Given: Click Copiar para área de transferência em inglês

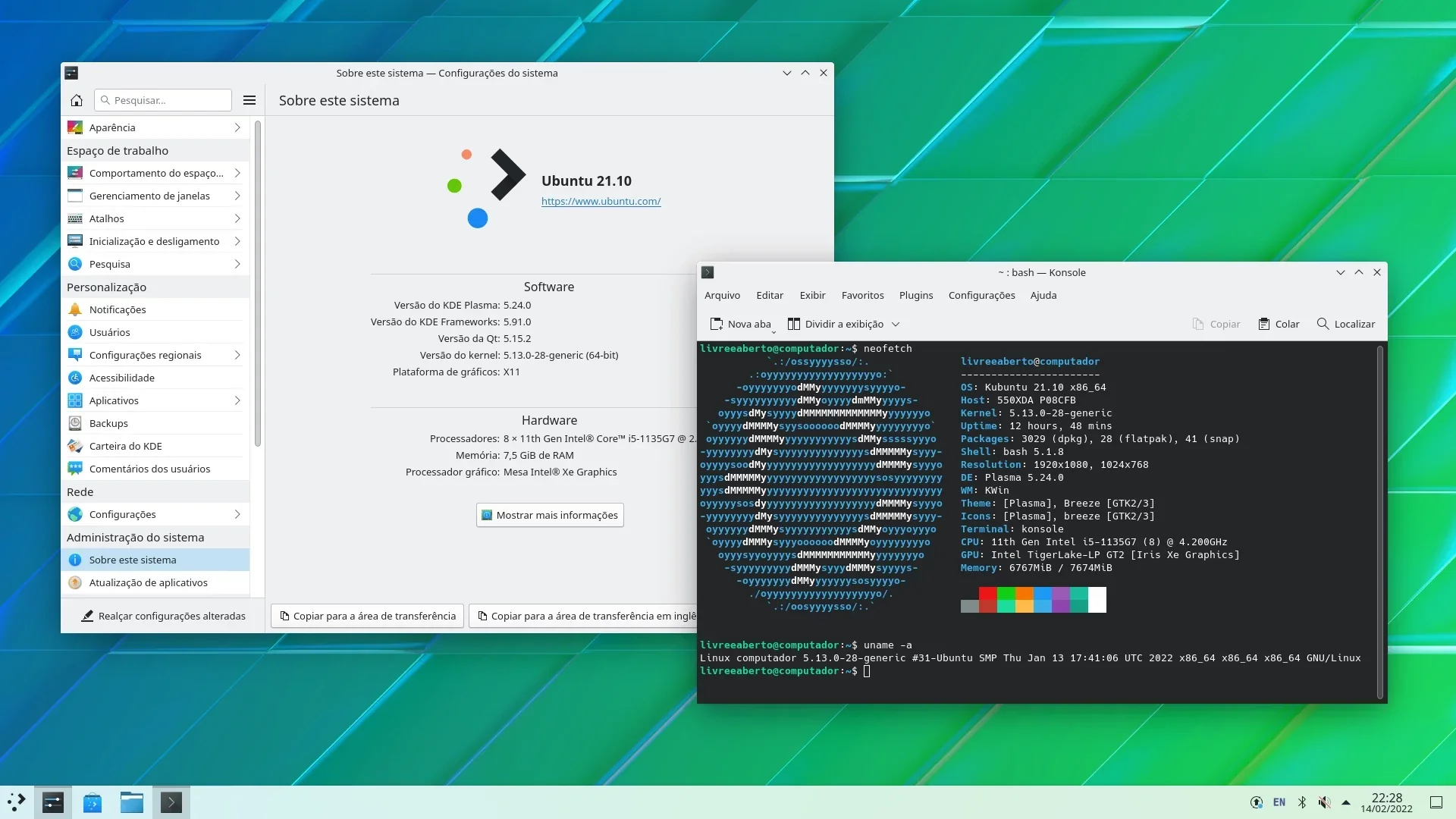Looking at the screenshot, I should (x=583, y=616).
